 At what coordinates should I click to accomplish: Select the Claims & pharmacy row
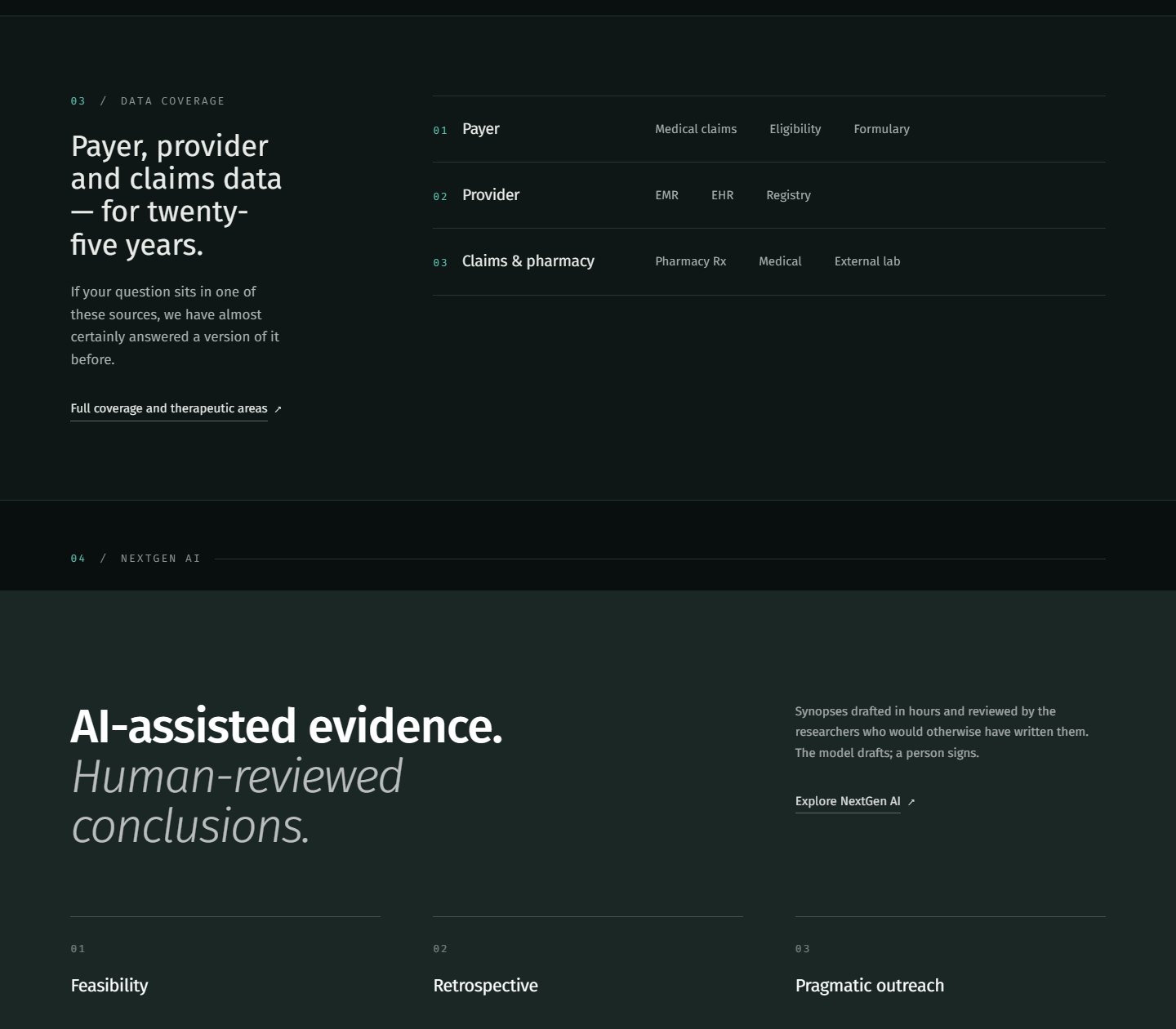(769, 261)
